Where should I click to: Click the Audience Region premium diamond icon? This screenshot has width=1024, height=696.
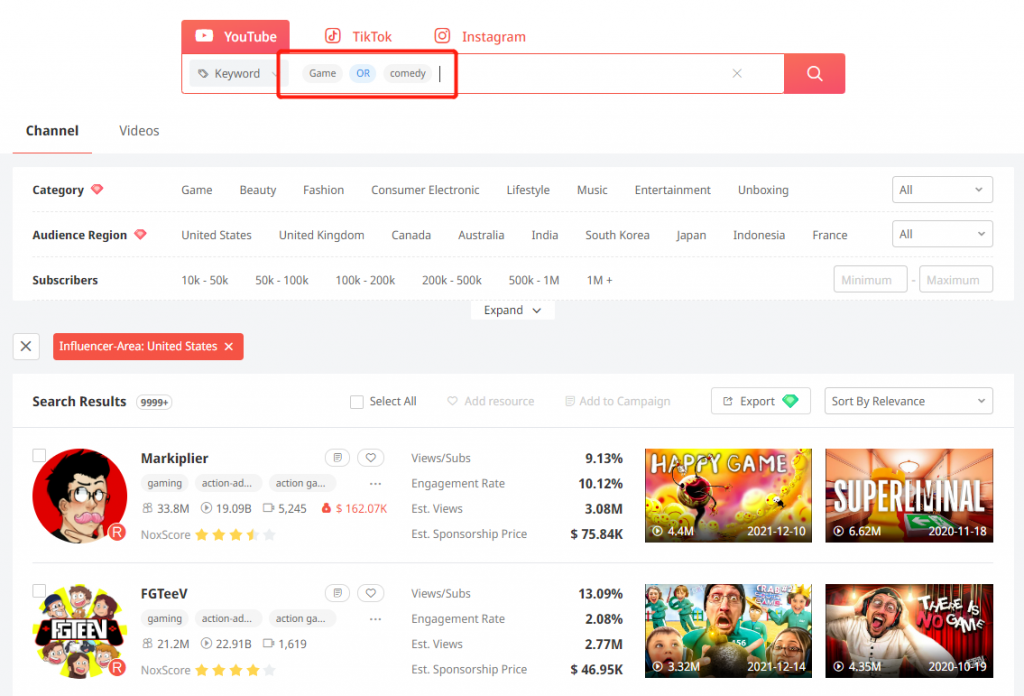pyautogui.click(x=140, y=234)
